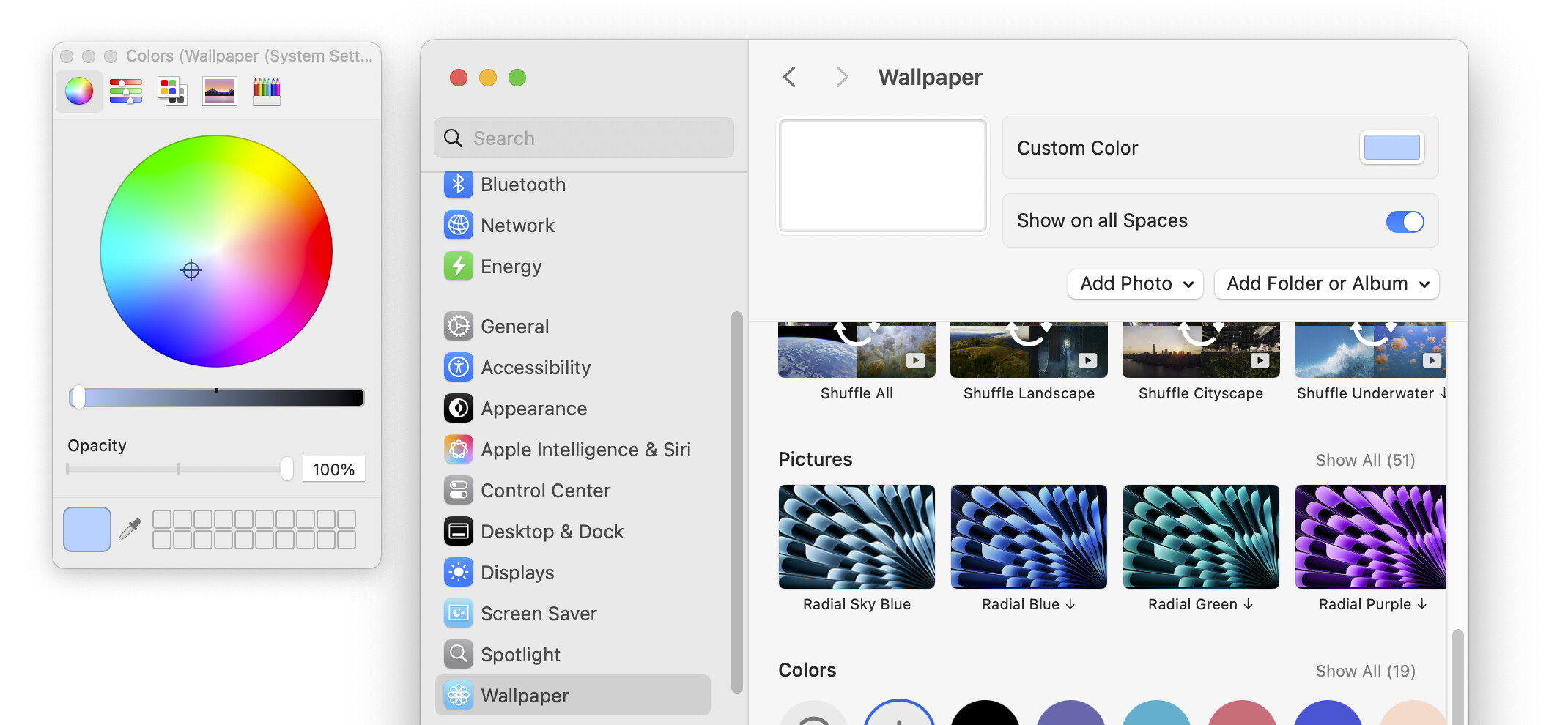
Task: Switch to Image Palettes picker
Action: (x=220, y=91)
